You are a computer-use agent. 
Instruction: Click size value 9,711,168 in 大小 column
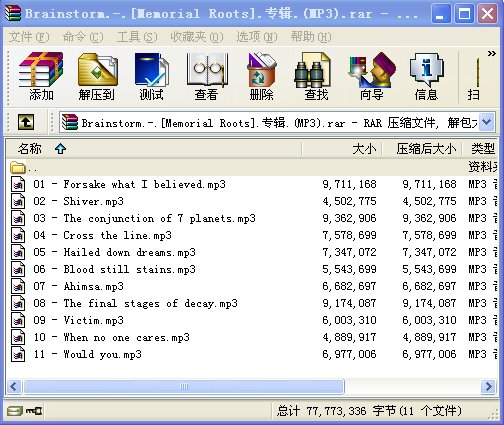(349, 184)
